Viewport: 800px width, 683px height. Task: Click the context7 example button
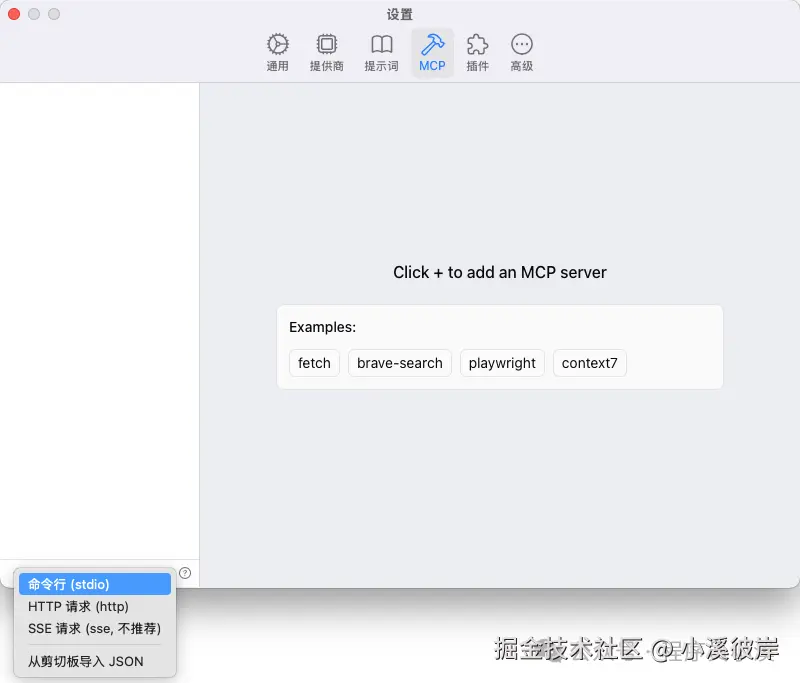[x=589, y=363]
